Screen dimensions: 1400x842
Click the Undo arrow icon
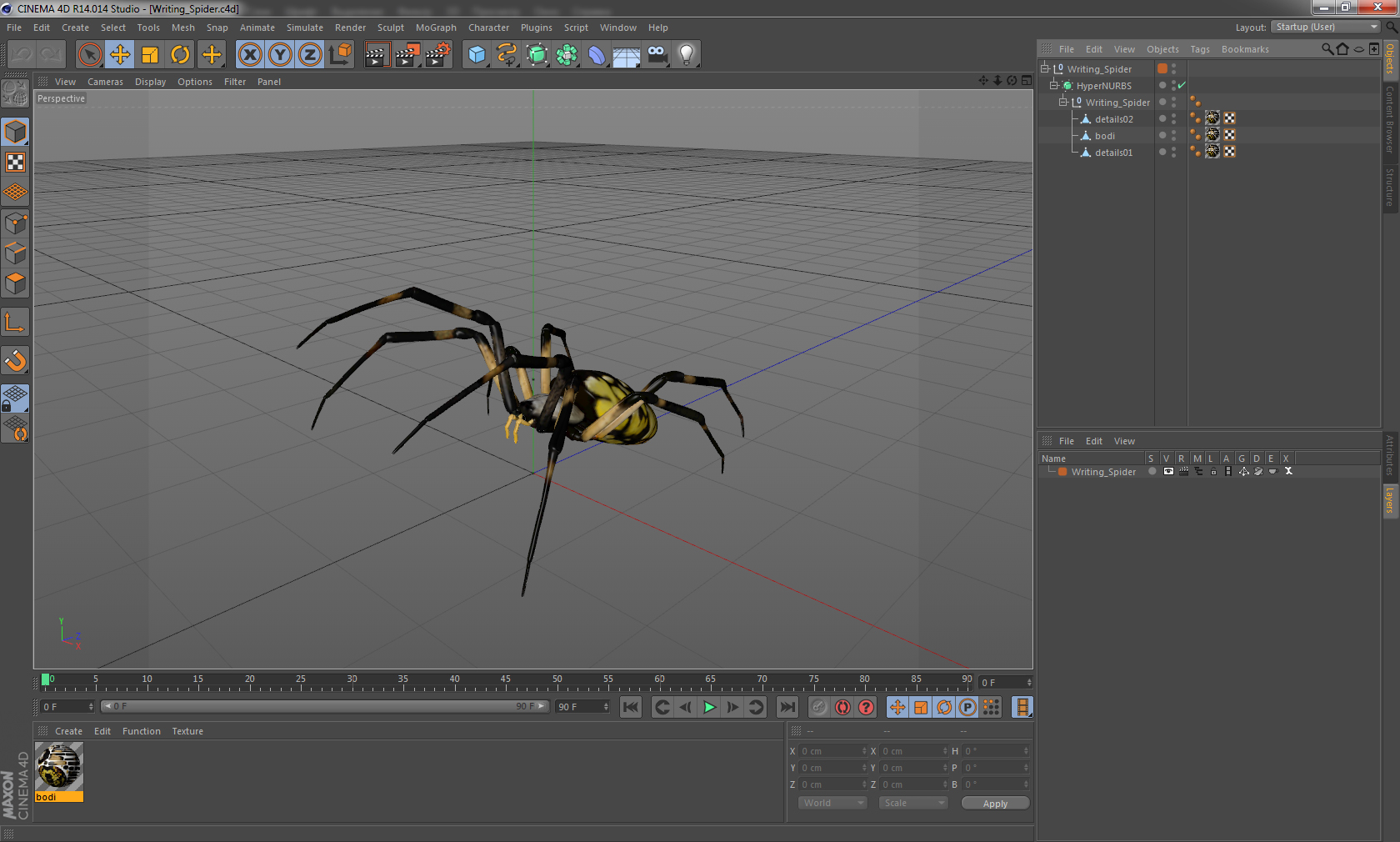(x=22, y=55)
